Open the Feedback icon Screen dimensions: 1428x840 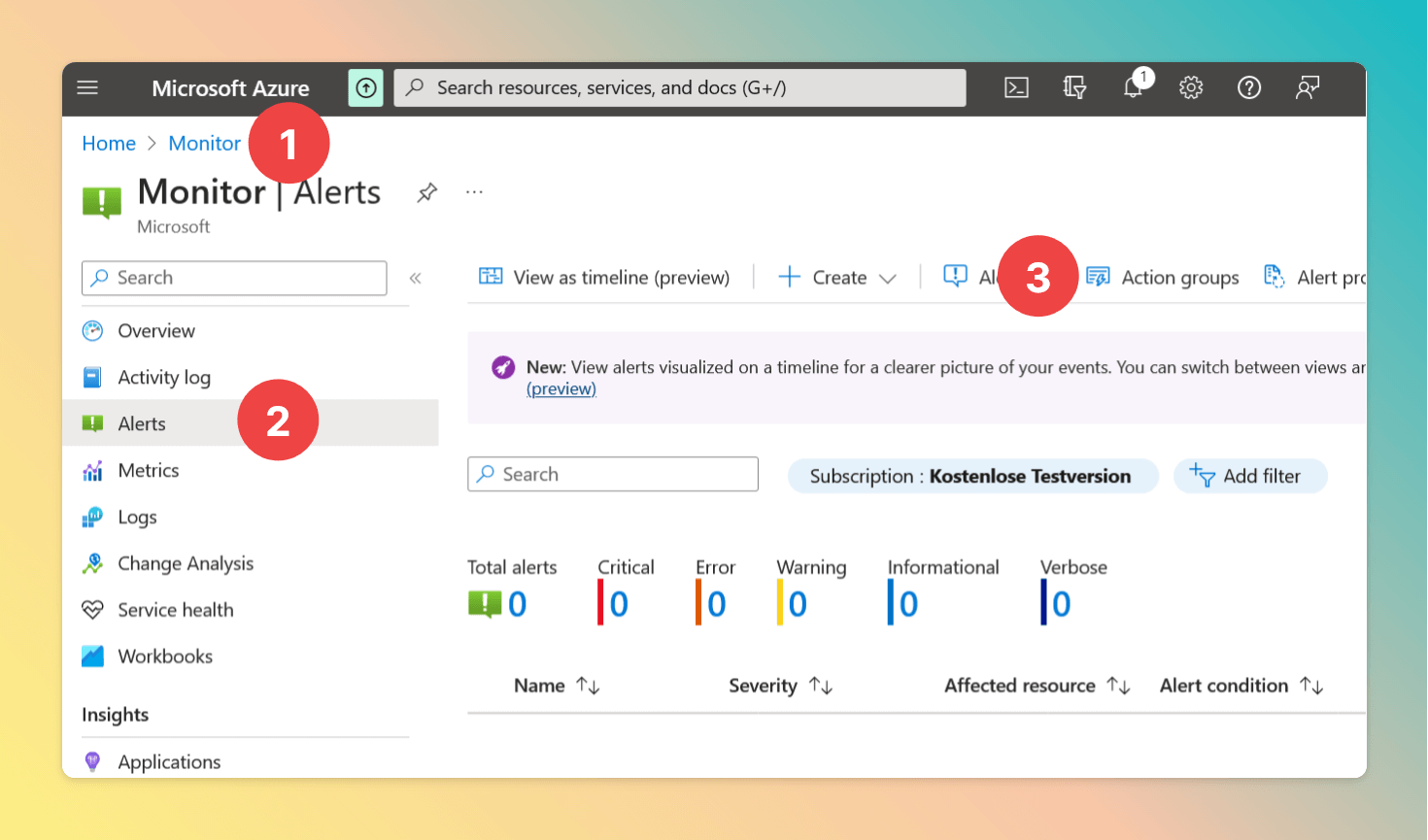tap(1308, 88)
